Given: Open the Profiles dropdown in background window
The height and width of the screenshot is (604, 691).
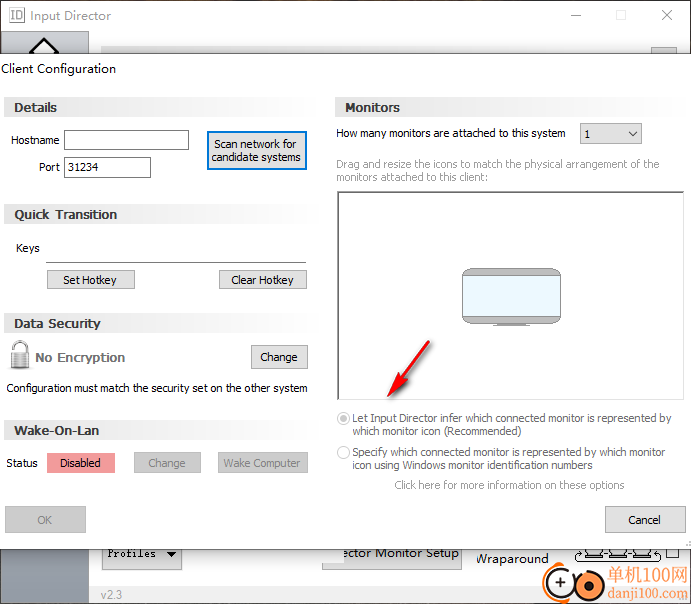Looking at the screenshot, I should [x=141, y=559].
